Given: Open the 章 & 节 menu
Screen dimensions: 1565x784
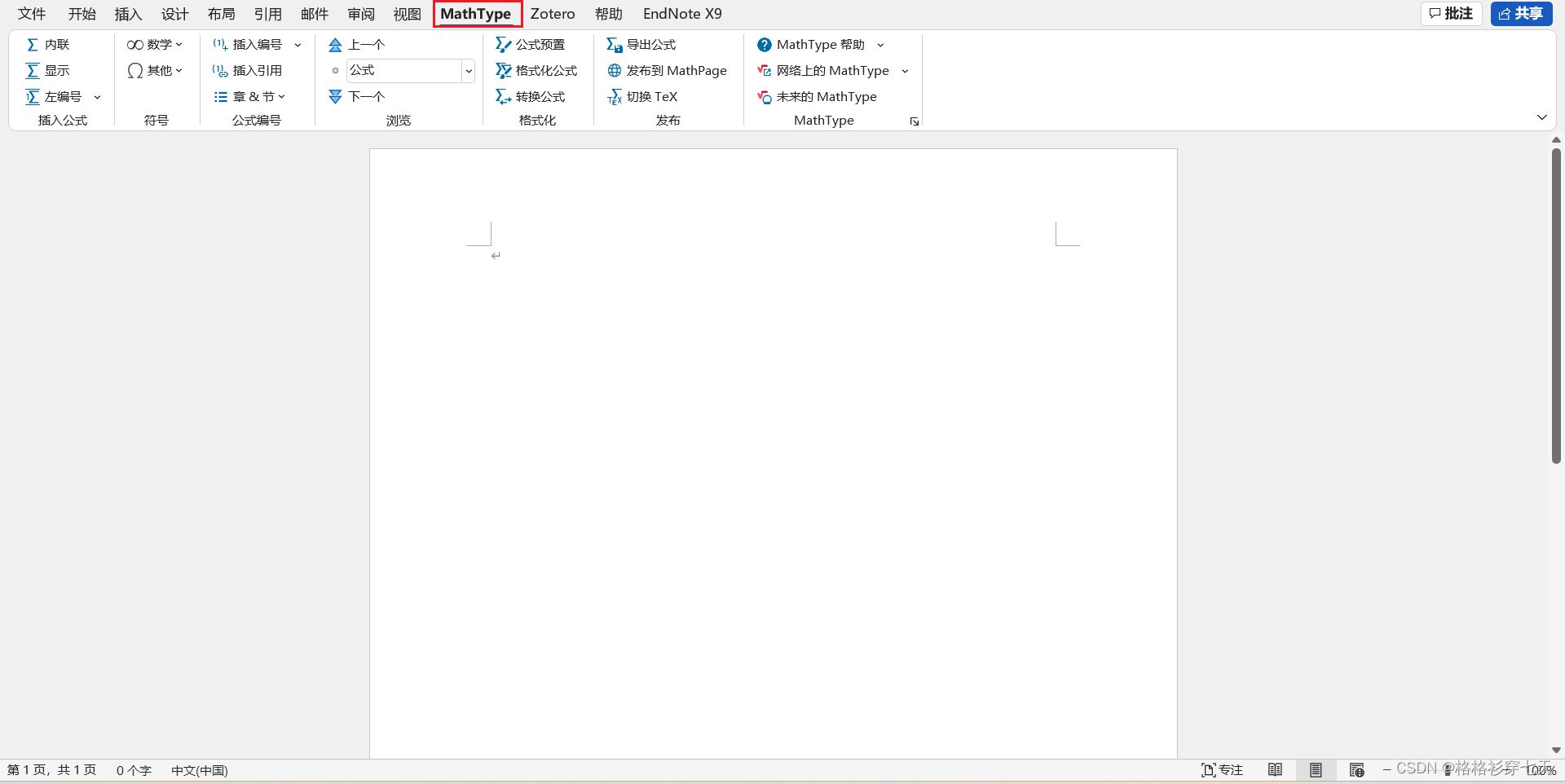Looking at the screenshot, I should (249, 97).
